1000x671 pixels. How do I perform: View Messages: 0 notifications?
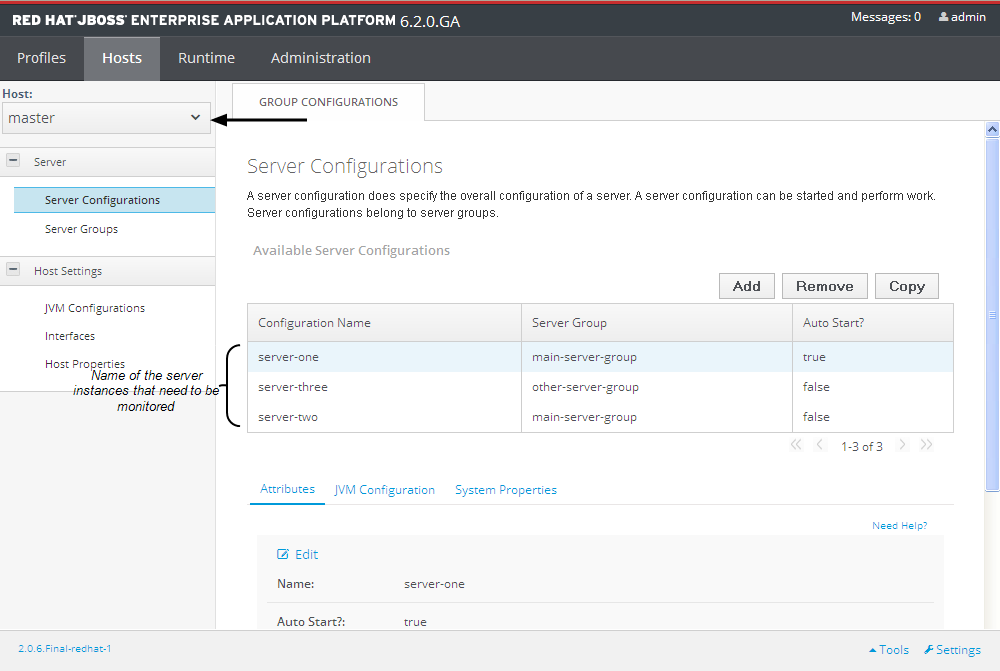click(886, 17)
